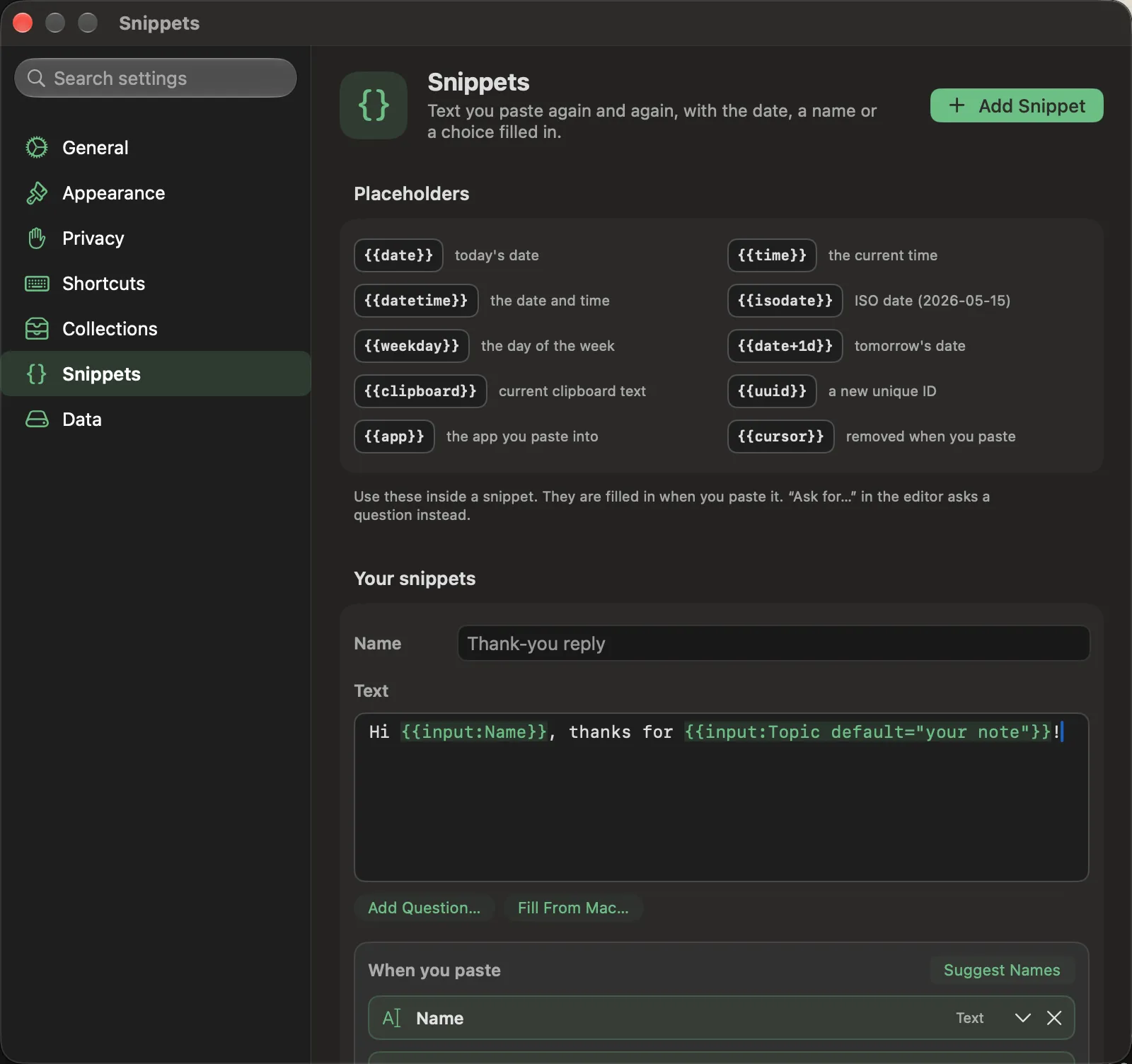
Task: Click the {{isodate}} placeholder chip
Action: (785, 301)
